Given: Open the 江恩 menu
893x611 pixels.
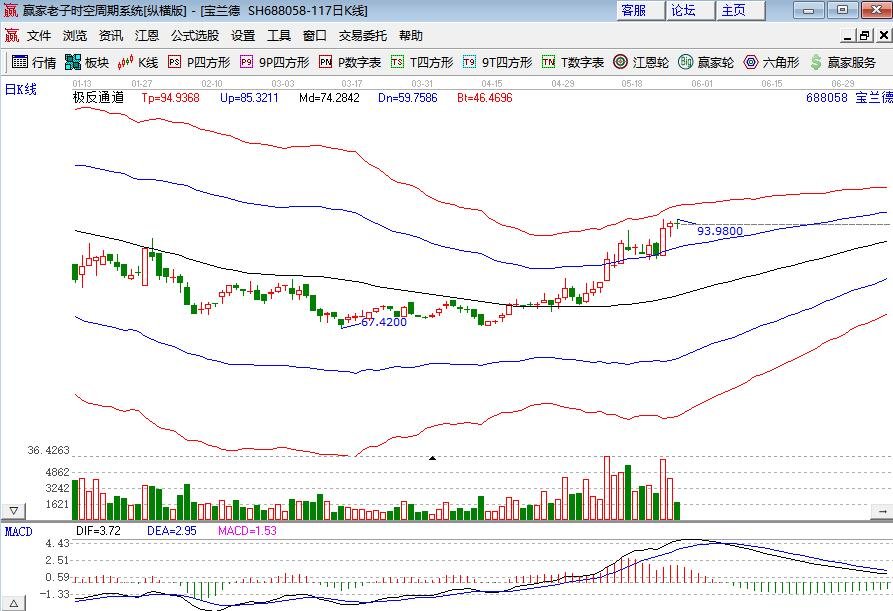Looking at the screenshot, I should point(146,35).
